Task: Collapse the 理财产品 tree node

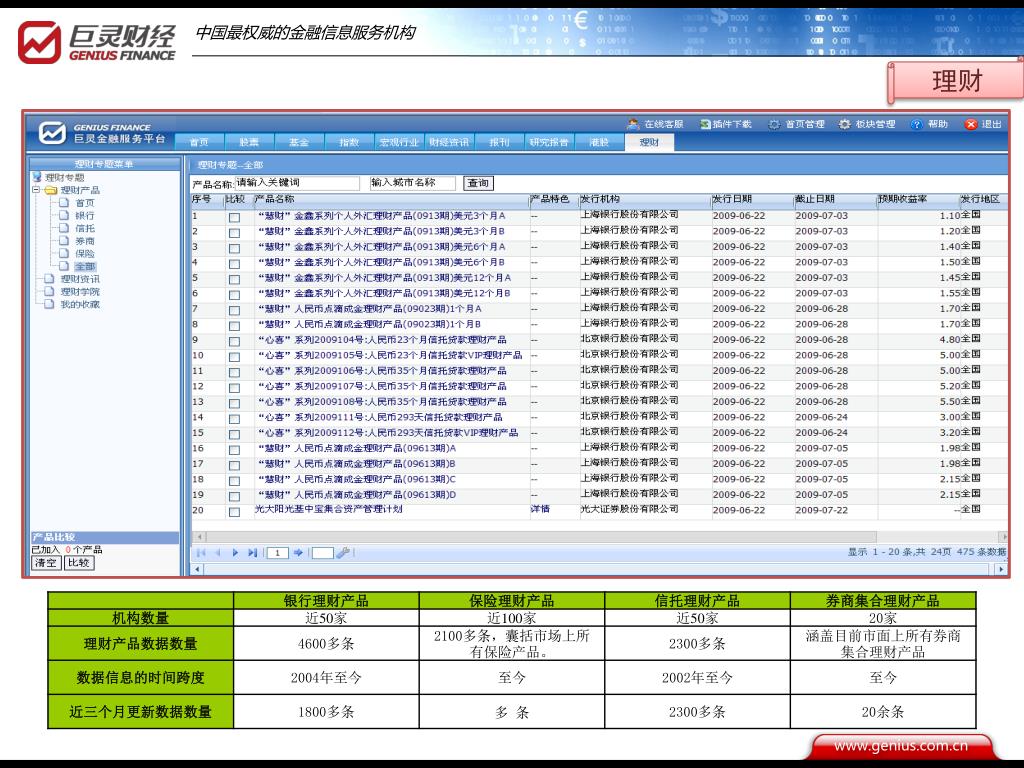Action: click(36, 190)
